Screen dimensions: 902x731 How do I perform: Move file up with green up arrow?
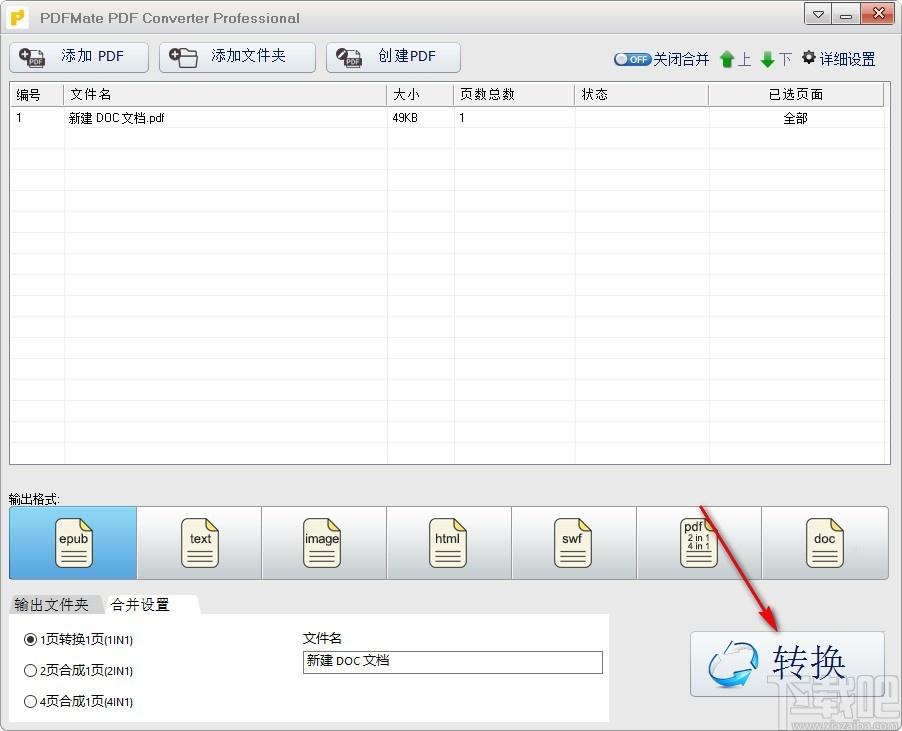tap(727, 59)
